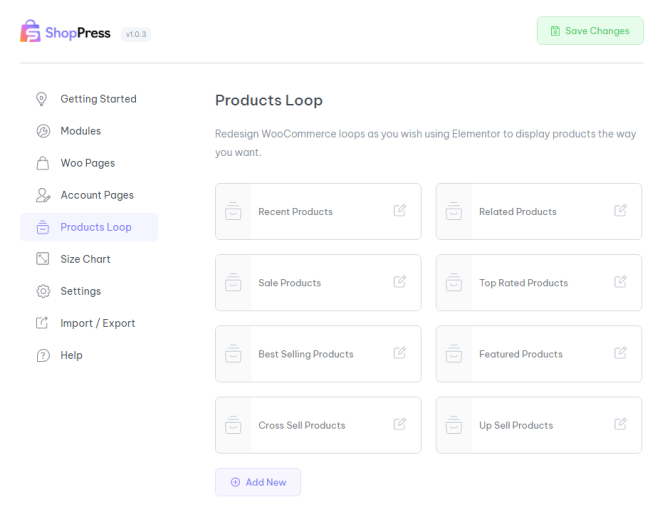
Task: Click edit icon on Up Sell Products
Action: 620,424
